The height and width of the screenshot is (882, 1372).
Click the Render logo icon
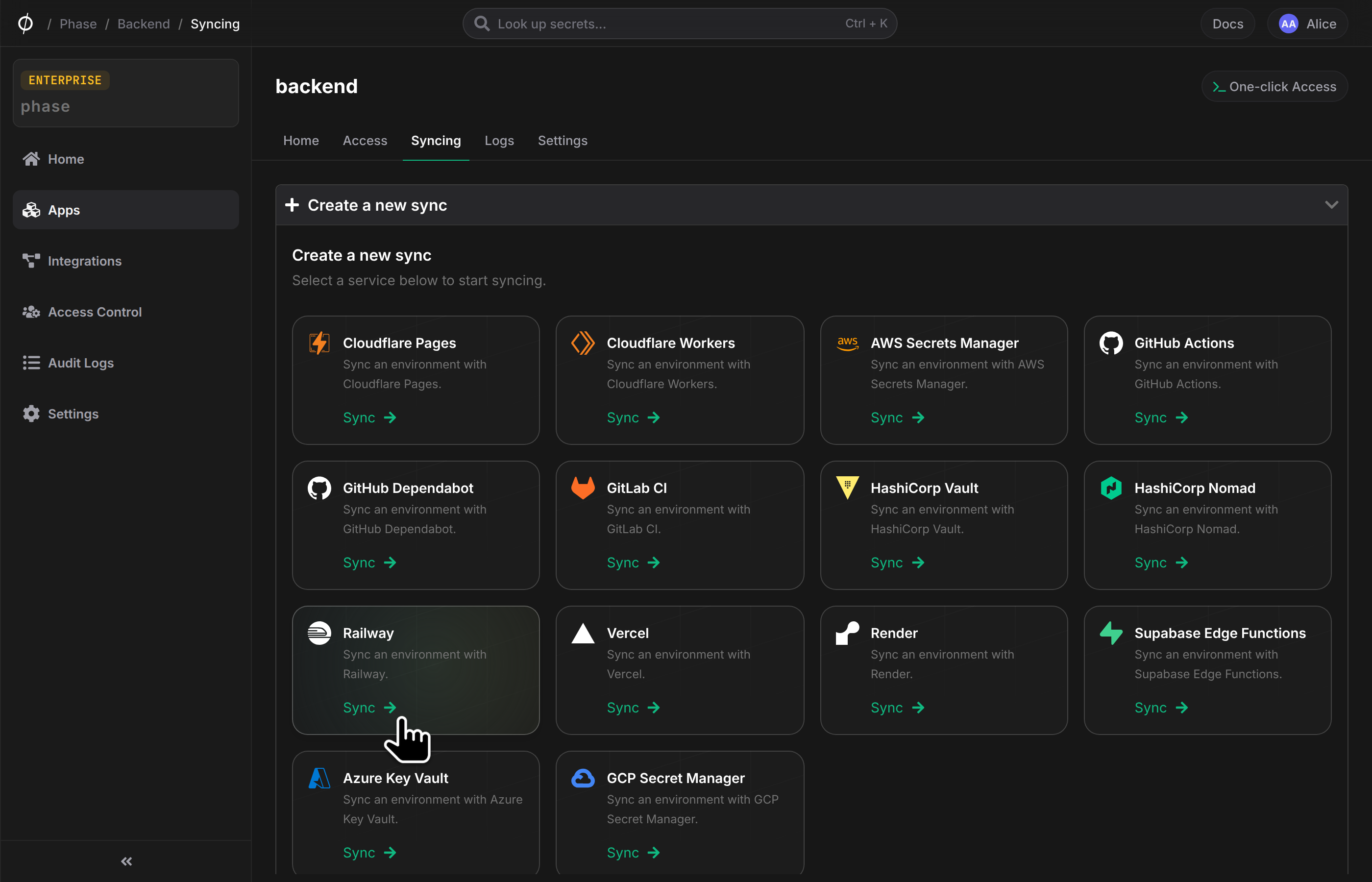[x=848, y=633]
